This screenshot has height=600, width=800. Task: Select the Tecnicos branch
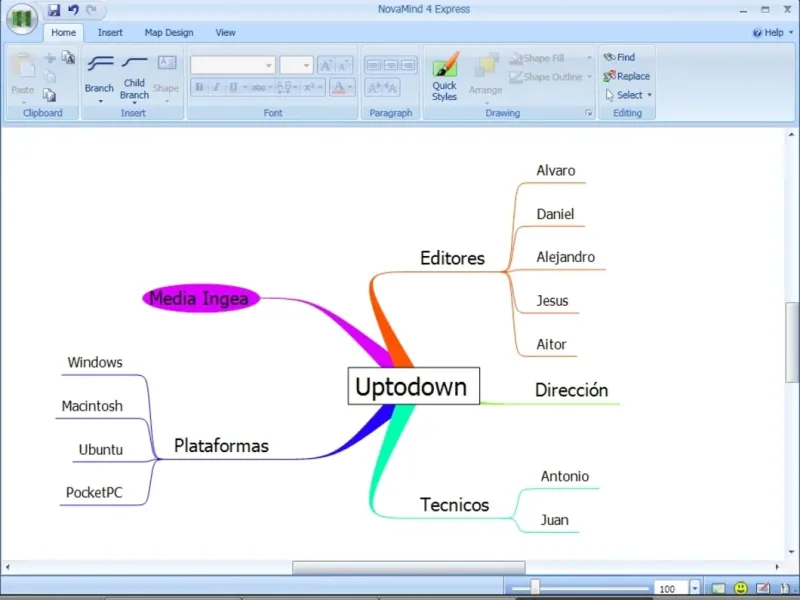(454, 505)
